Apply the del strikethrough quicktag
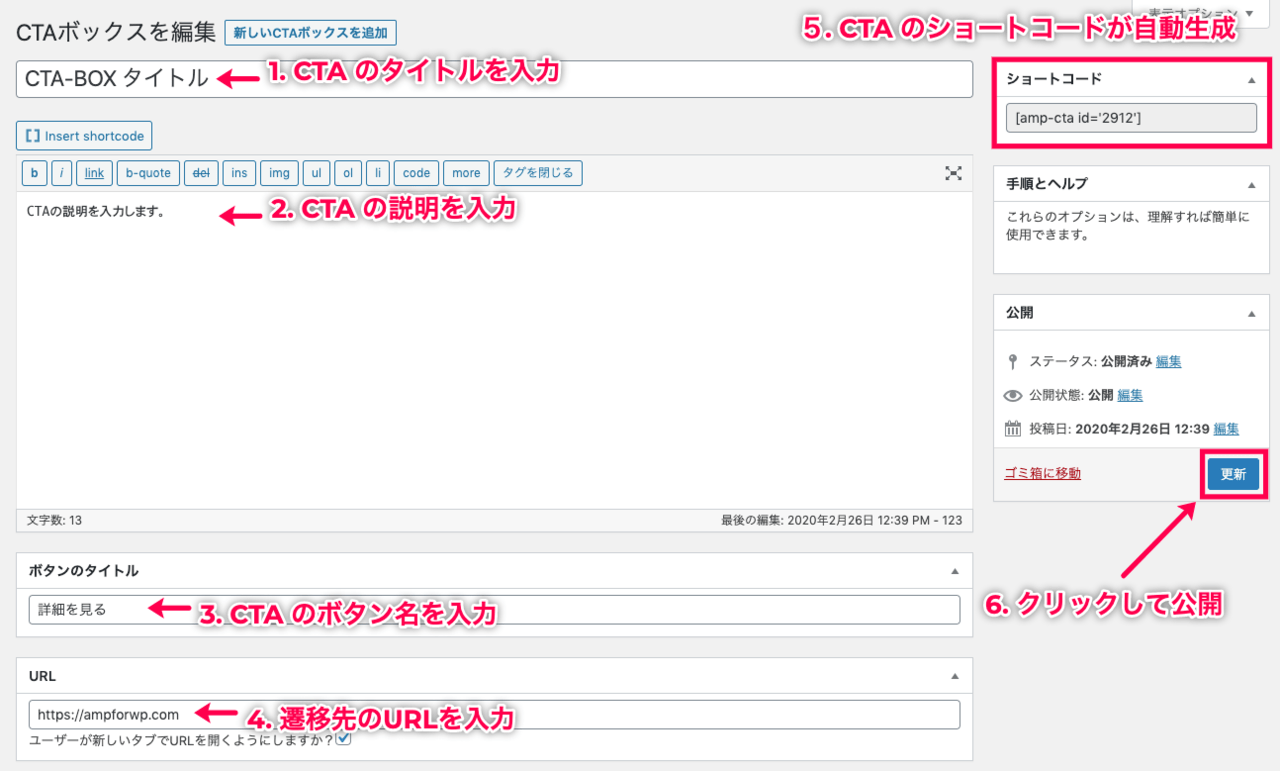This screenshot has width=1280, height=771. [201, 173]
